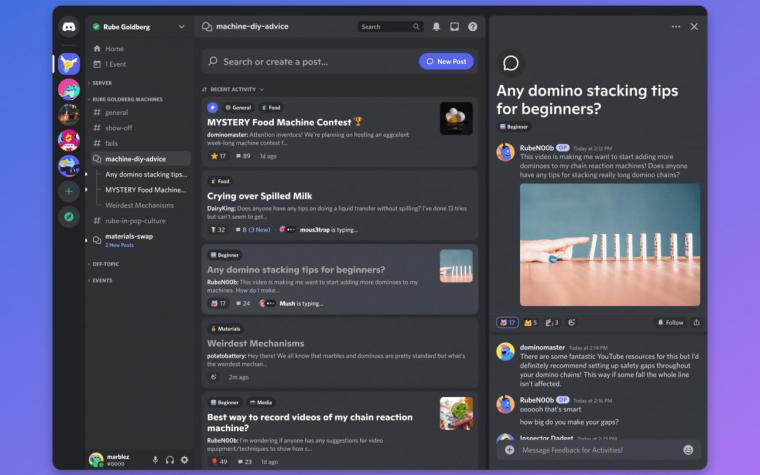Click the help question mark icon
Viewport: 760px width, 475px height.
coord(473,27)
